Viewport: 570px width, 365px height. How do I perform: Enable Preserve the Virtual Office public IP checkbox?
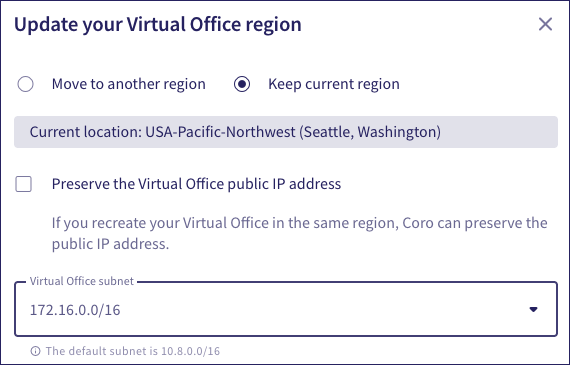[x=24, y=184]
